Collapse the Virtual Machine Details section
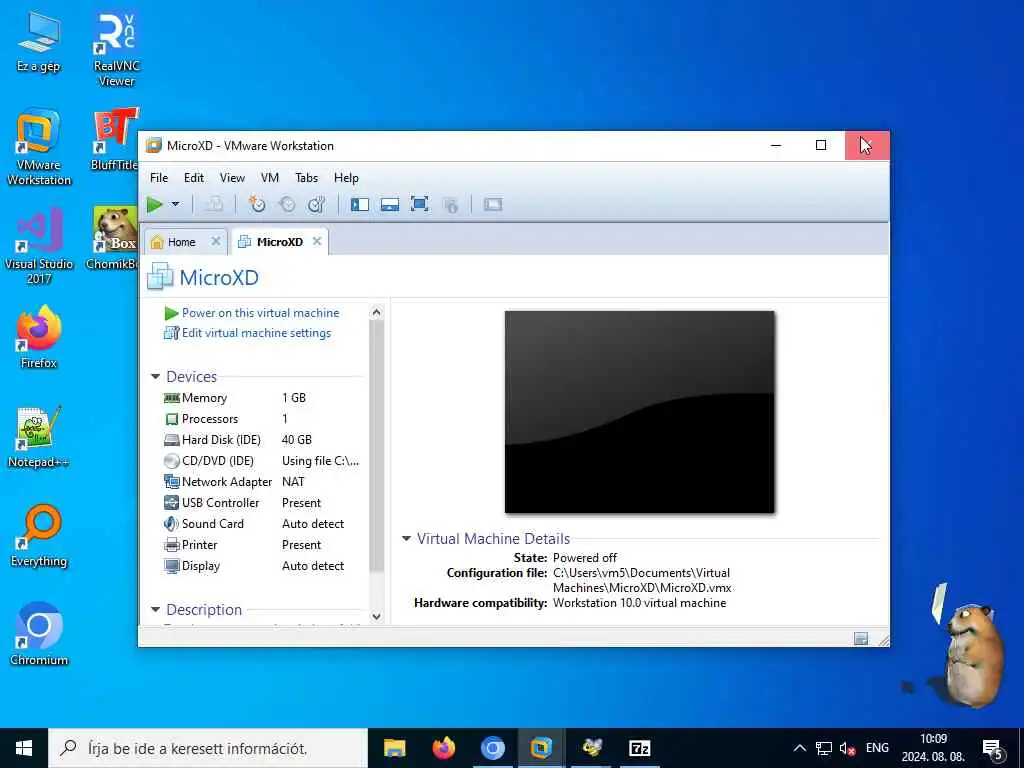Viewport: 1024px width, 768px height. pyautogui.click(x=406, y=539)
